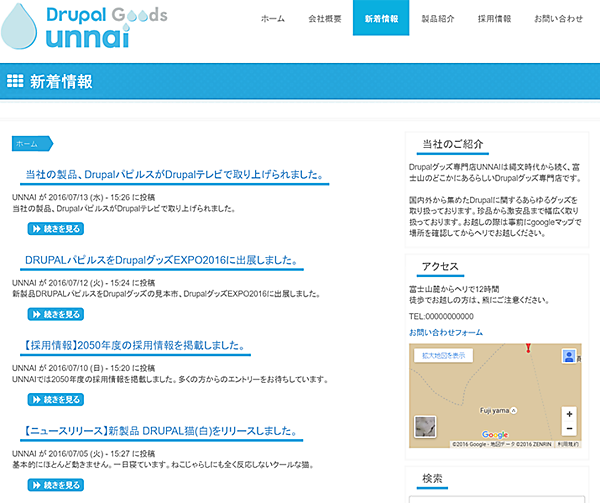Select the 新着情報 menu tab
The width and height of the screenshot is (600, 503).
coord(381,18)
